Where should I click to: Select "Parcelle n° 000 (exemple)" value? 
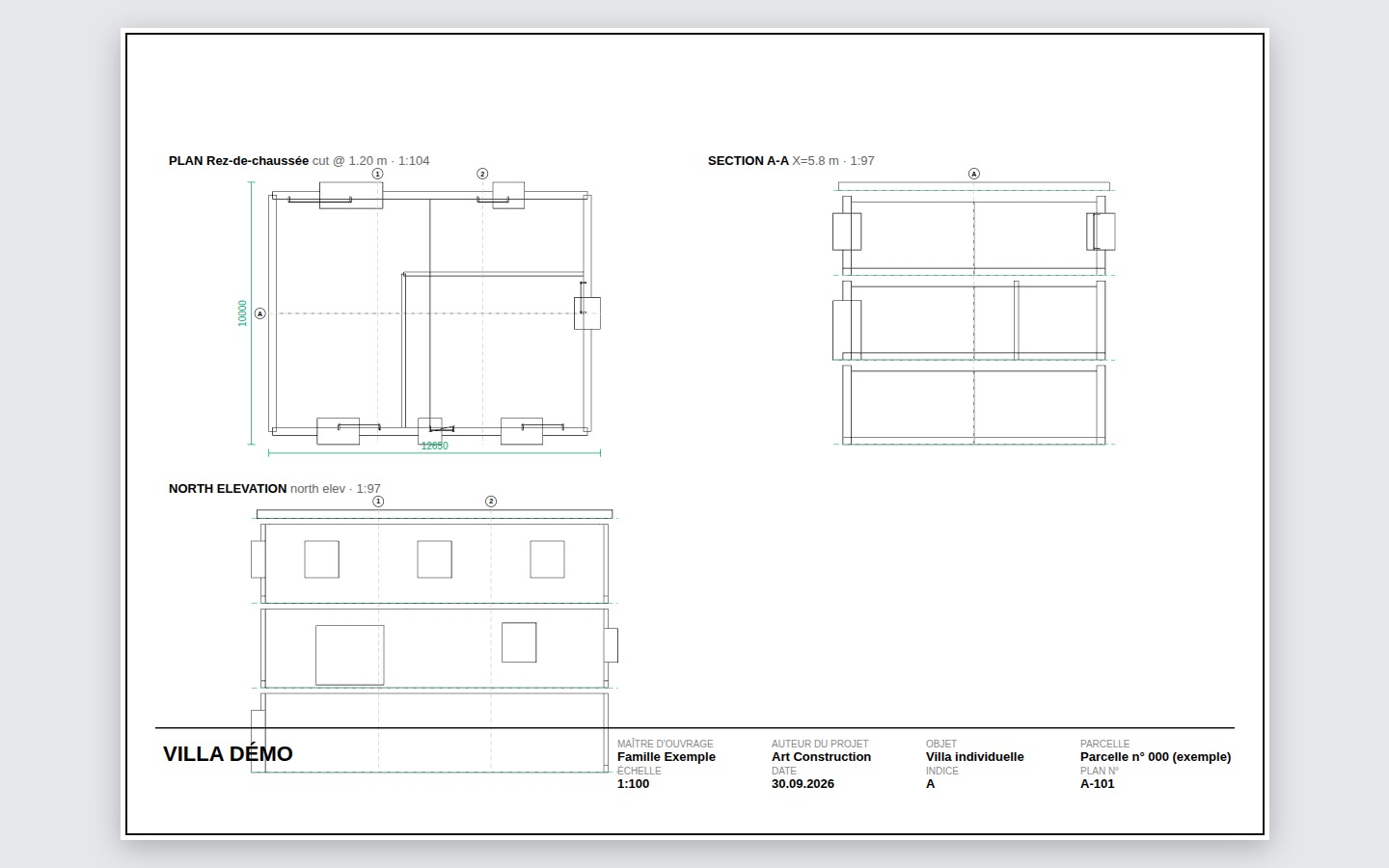pyautogui.click(x=1156, y=757)
